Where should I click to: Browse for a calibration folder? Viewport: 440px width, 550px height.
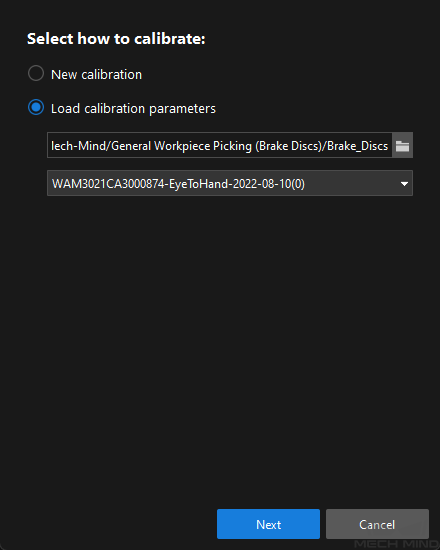[402, 146]
